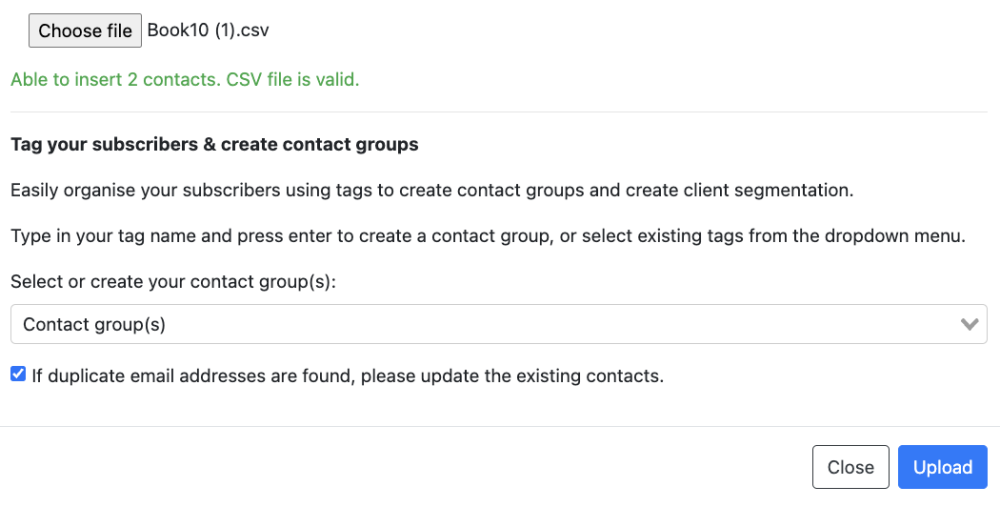Click the chevron arrow of the contact group dropdown
The image size is (1000, 507).
tap(968, 324)
